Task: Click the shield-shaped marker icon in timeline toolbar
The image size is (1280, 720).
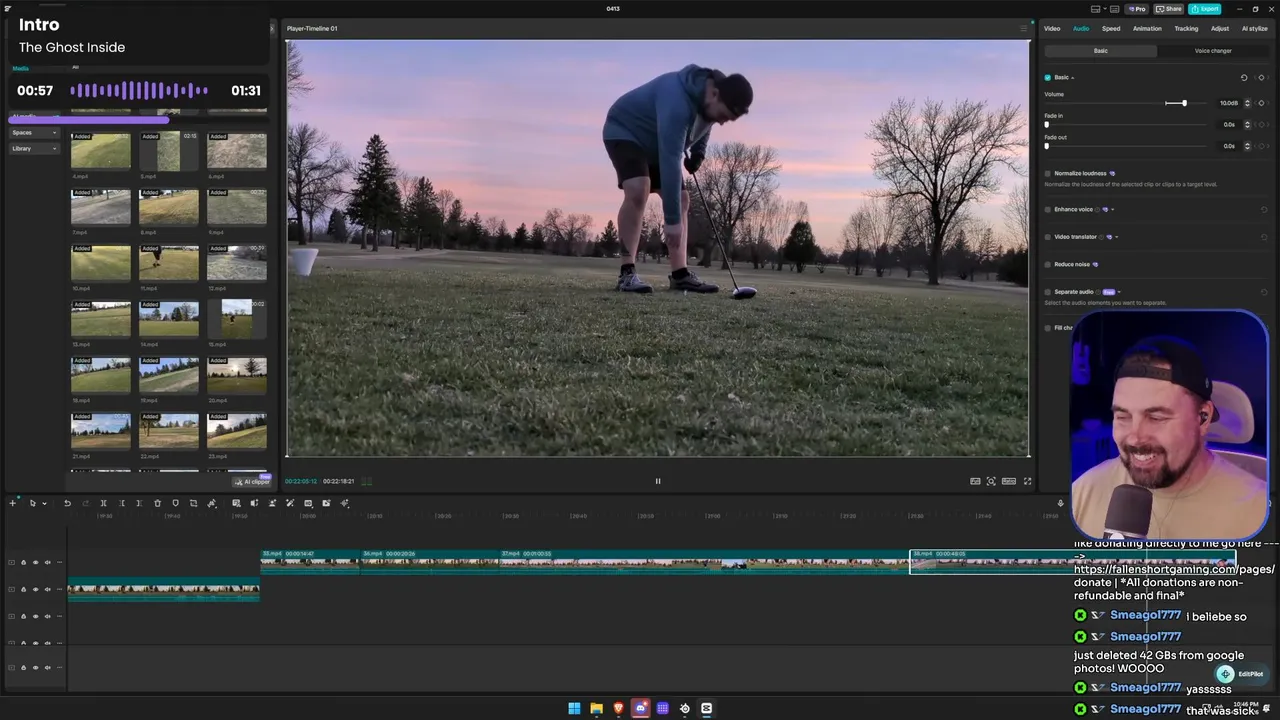Action: pyautogui.click(x=175, y=503)
